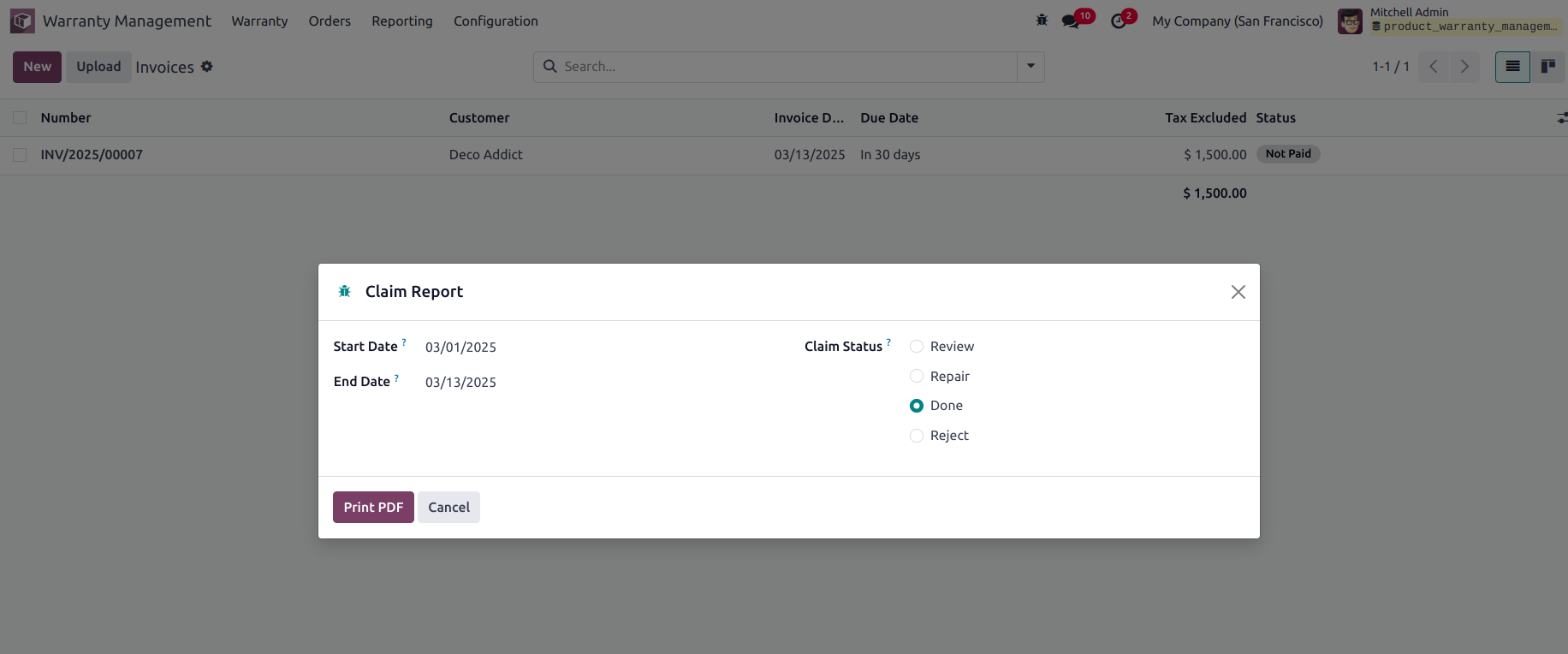
Task: Click the Print PDF button
Action: 373,507
